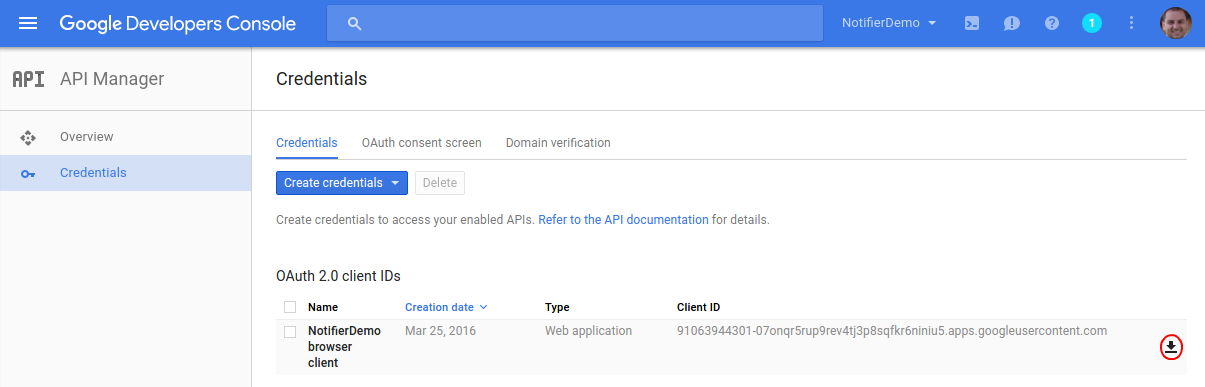Open the notifications badge showing 1

pyautogui.click(x=1092, y=23)
